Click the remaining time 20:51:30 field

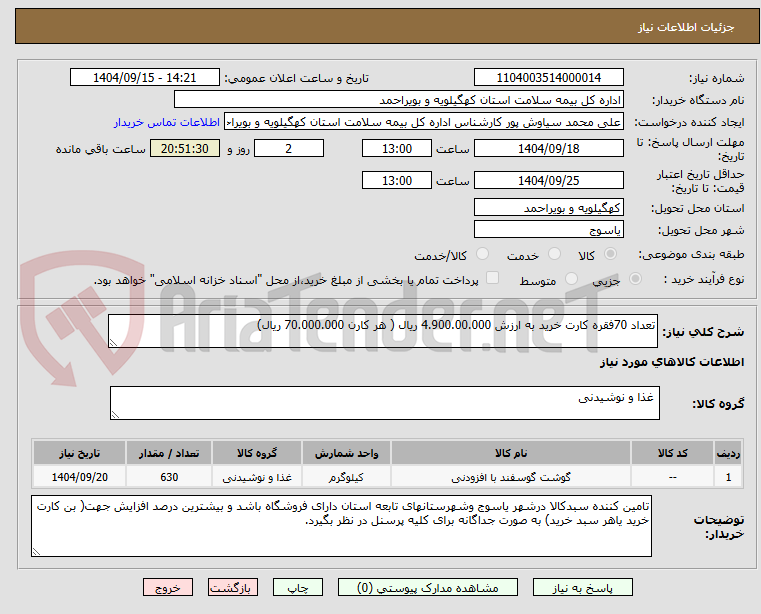click(185, 149)
